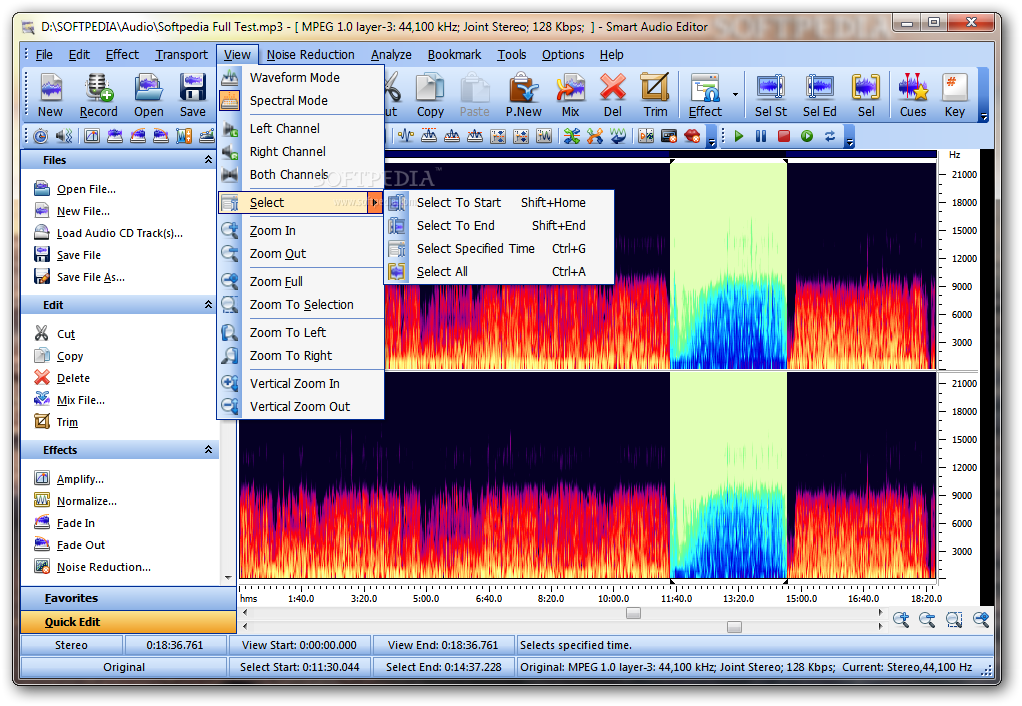Click the speaker with waves icon

coord(64,136)
